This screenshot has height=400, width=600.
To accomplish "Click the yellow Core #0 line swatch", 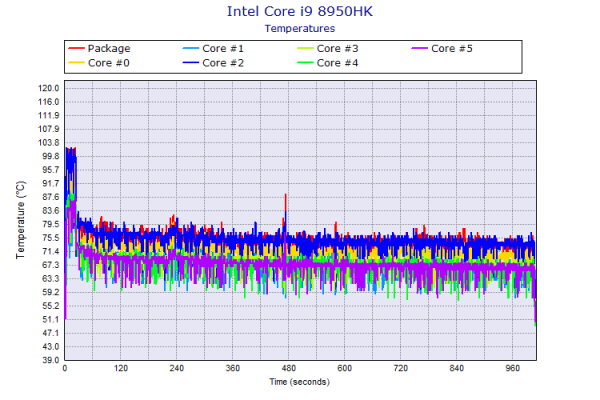I will (76, 63).
